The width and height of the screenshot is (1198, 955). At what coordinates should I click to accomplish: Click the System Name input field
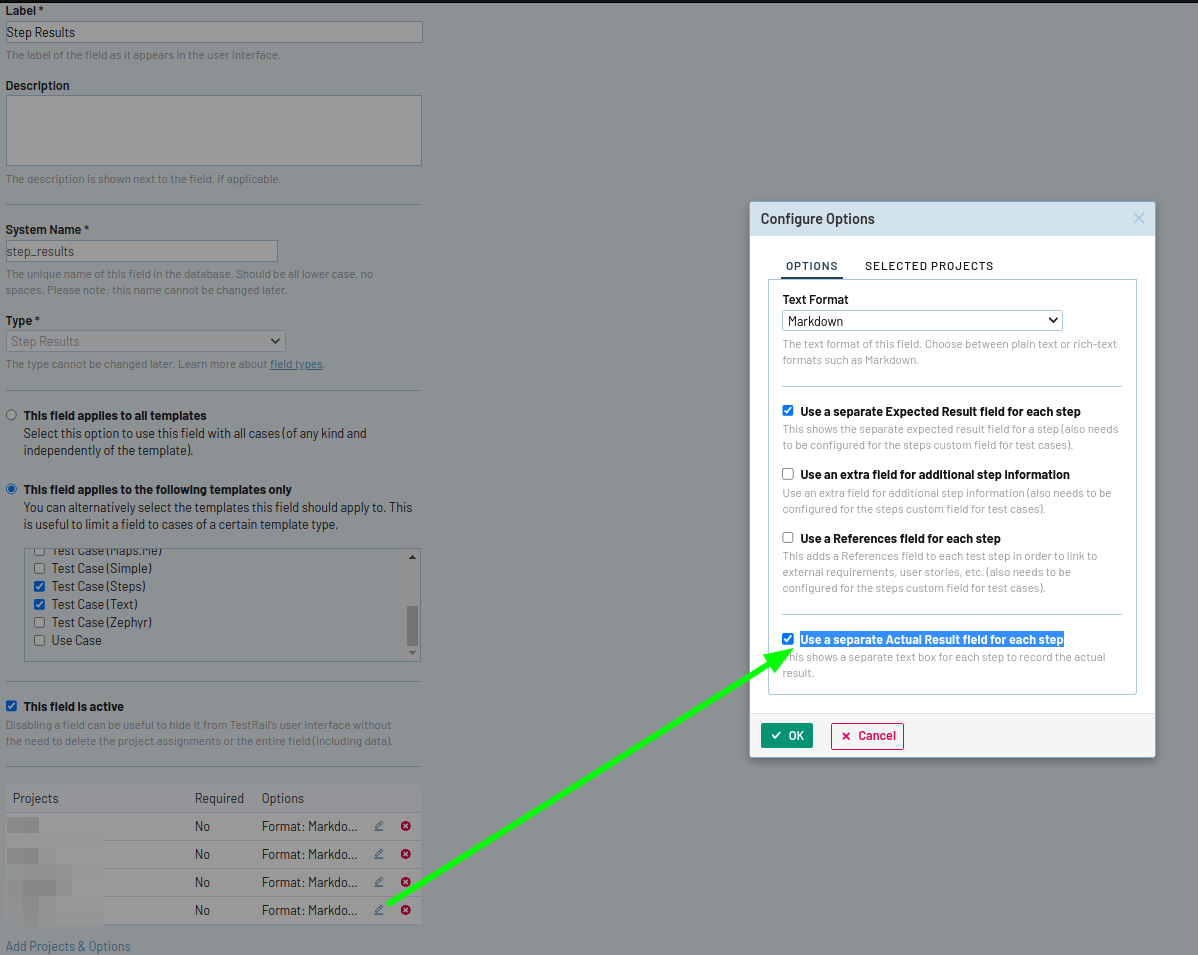[141, 251]
